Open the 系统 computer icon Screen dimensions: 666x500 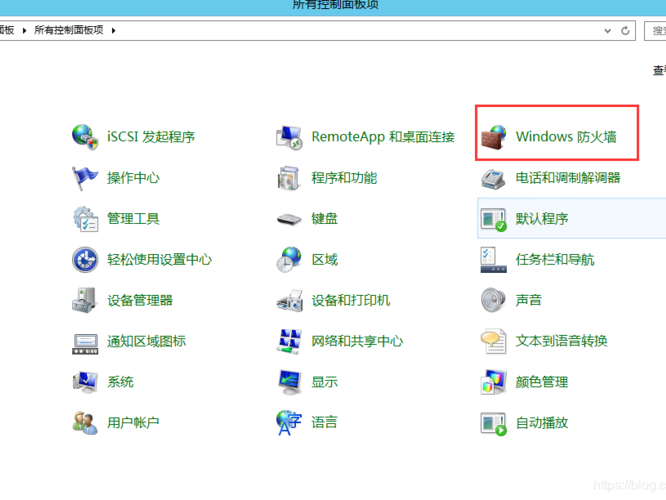[85, 382]
